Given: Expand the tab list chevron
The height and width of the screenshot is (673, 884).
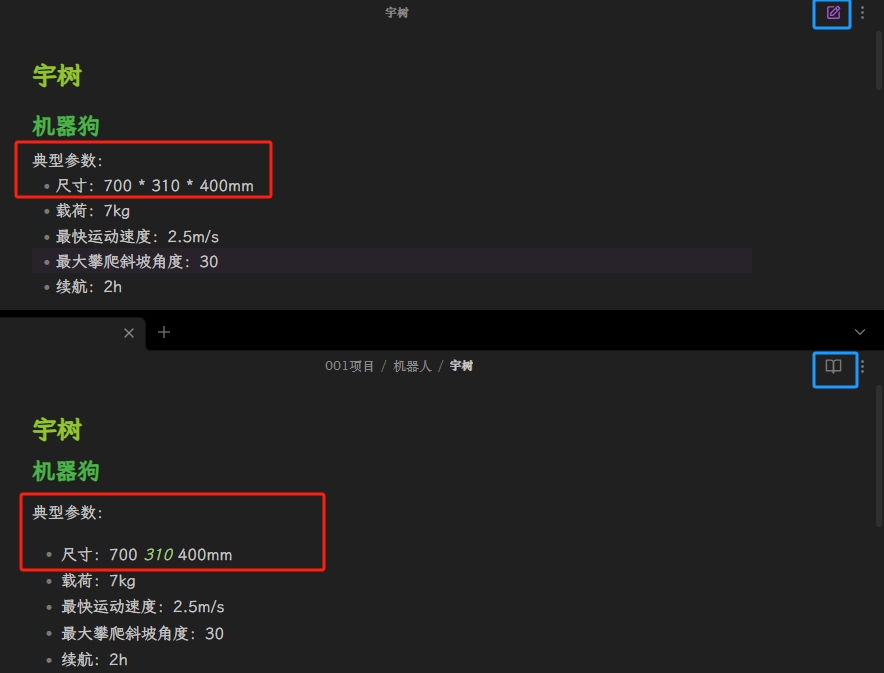Looking at the screenshot, I should pos(860,332).
